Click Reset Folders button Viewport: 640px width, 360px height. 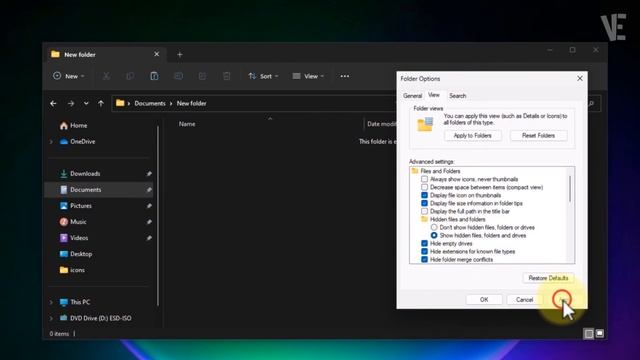point(538,136)
